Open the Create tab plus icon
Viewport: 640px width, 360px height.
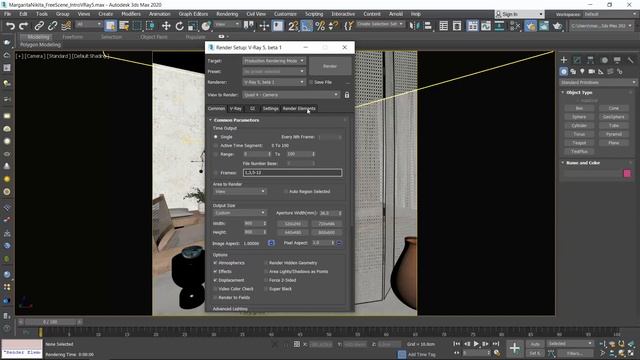pos(564,60)
